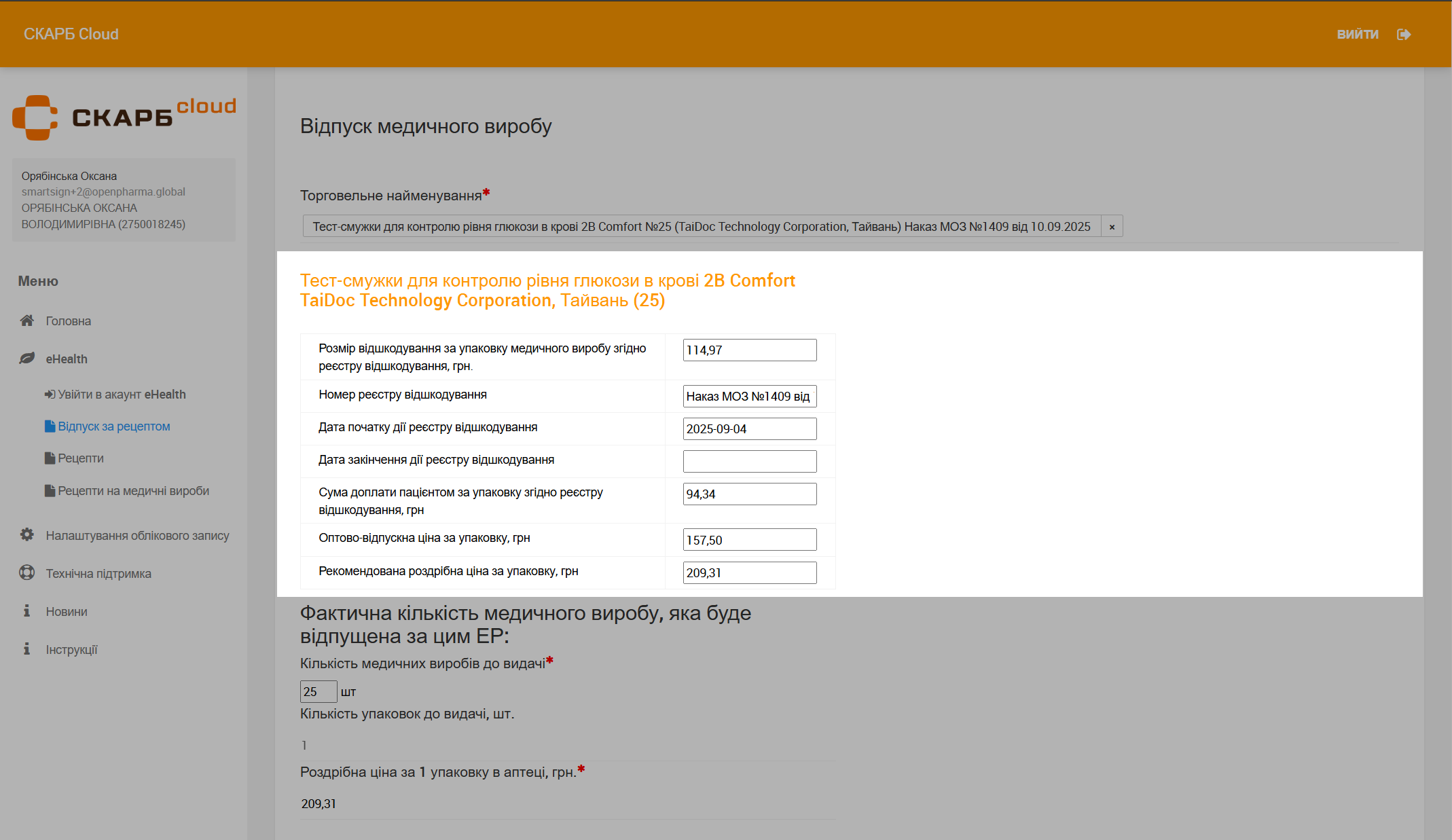Screen dimensions: 1452x840
Task: Click the registry start date field 2025-09-04
Action: 749,429
